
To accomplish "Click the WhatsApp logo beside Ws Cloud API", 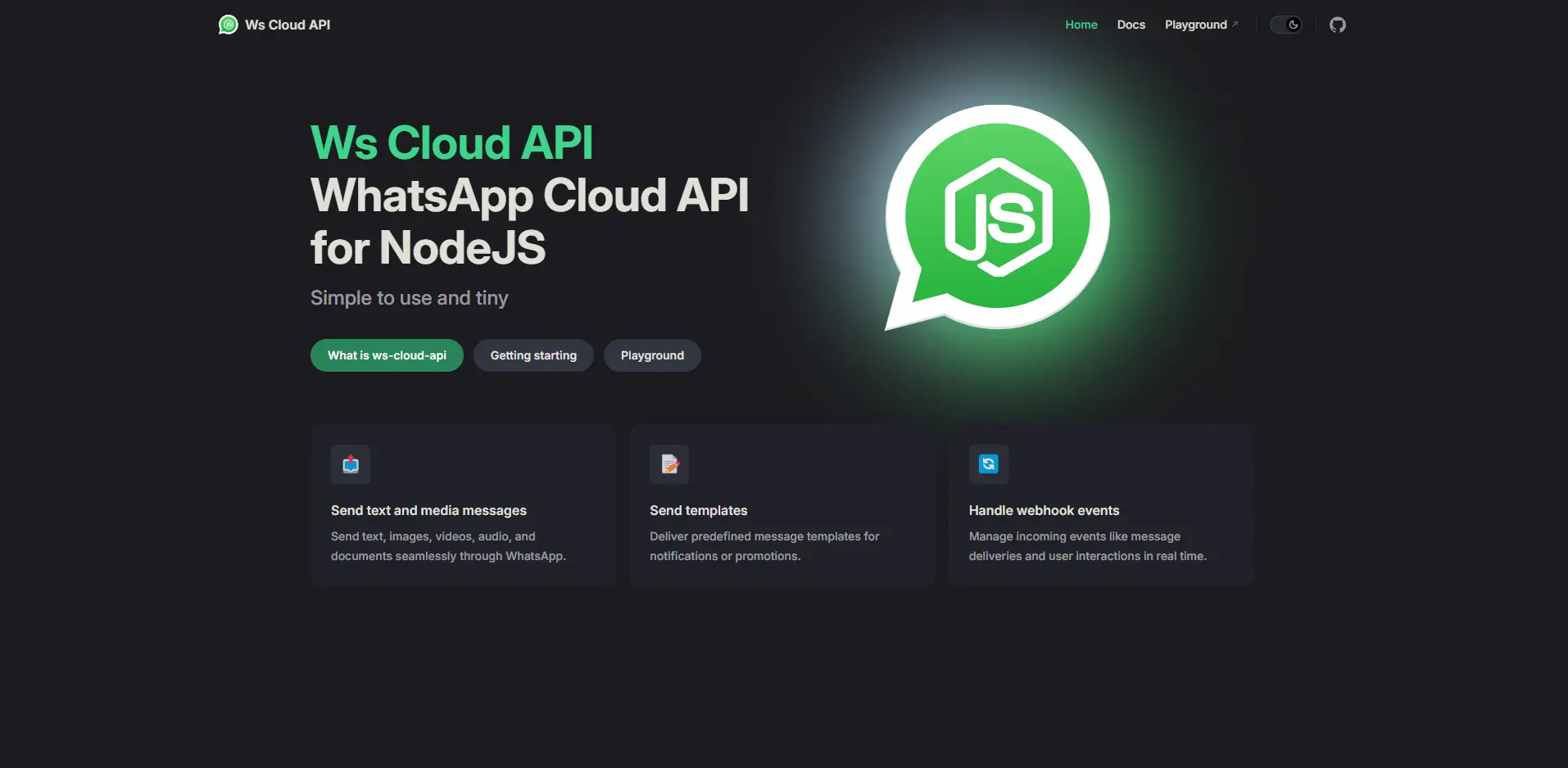I will pyautogui.click(x=228, y=25).
